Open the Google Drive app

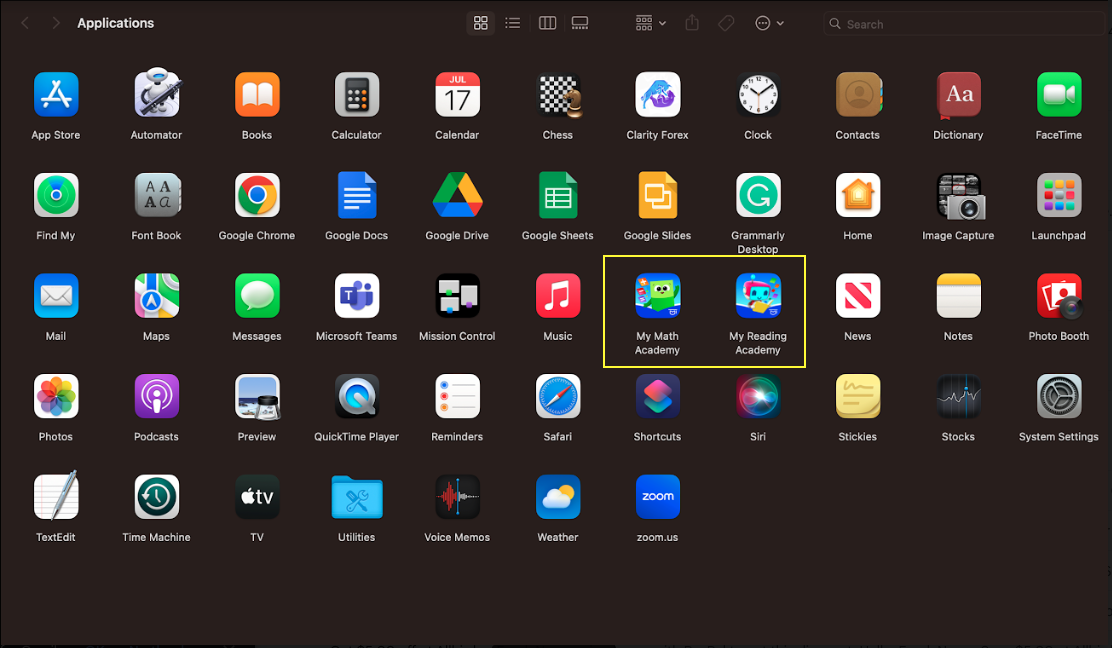tap(457, 195)
